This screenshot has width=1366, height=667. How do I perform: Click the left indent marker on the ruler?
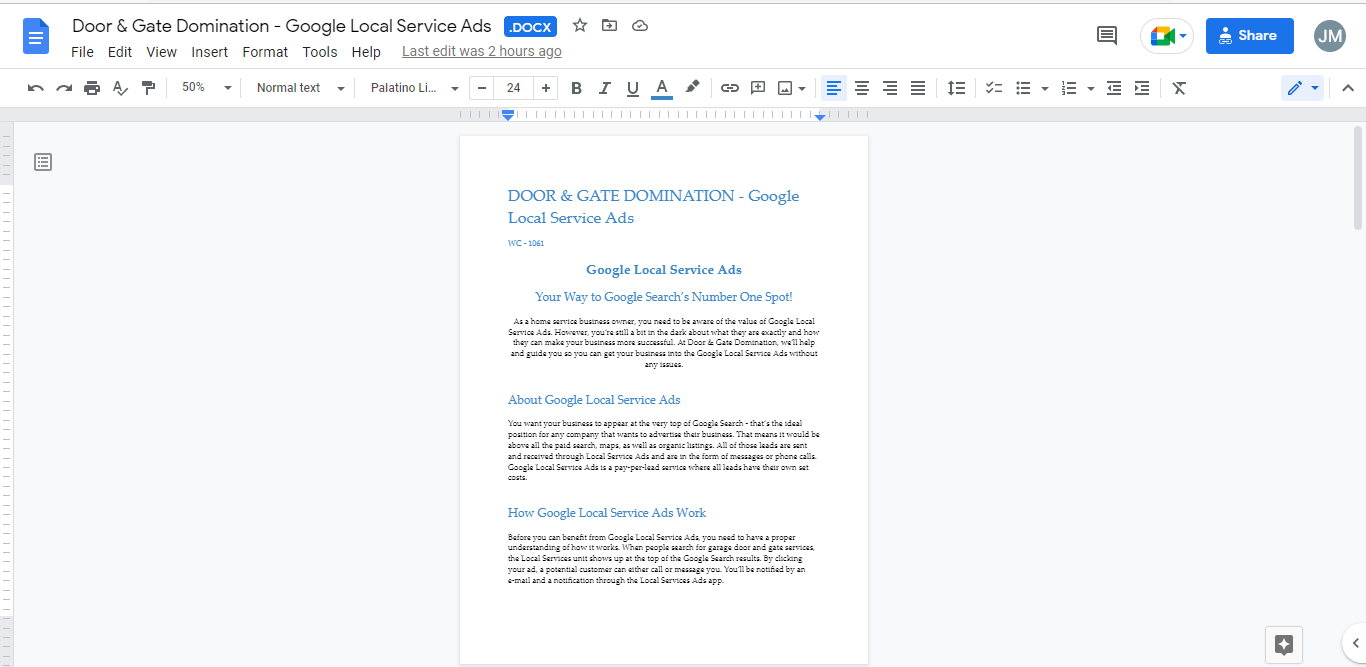coord(508,117)
